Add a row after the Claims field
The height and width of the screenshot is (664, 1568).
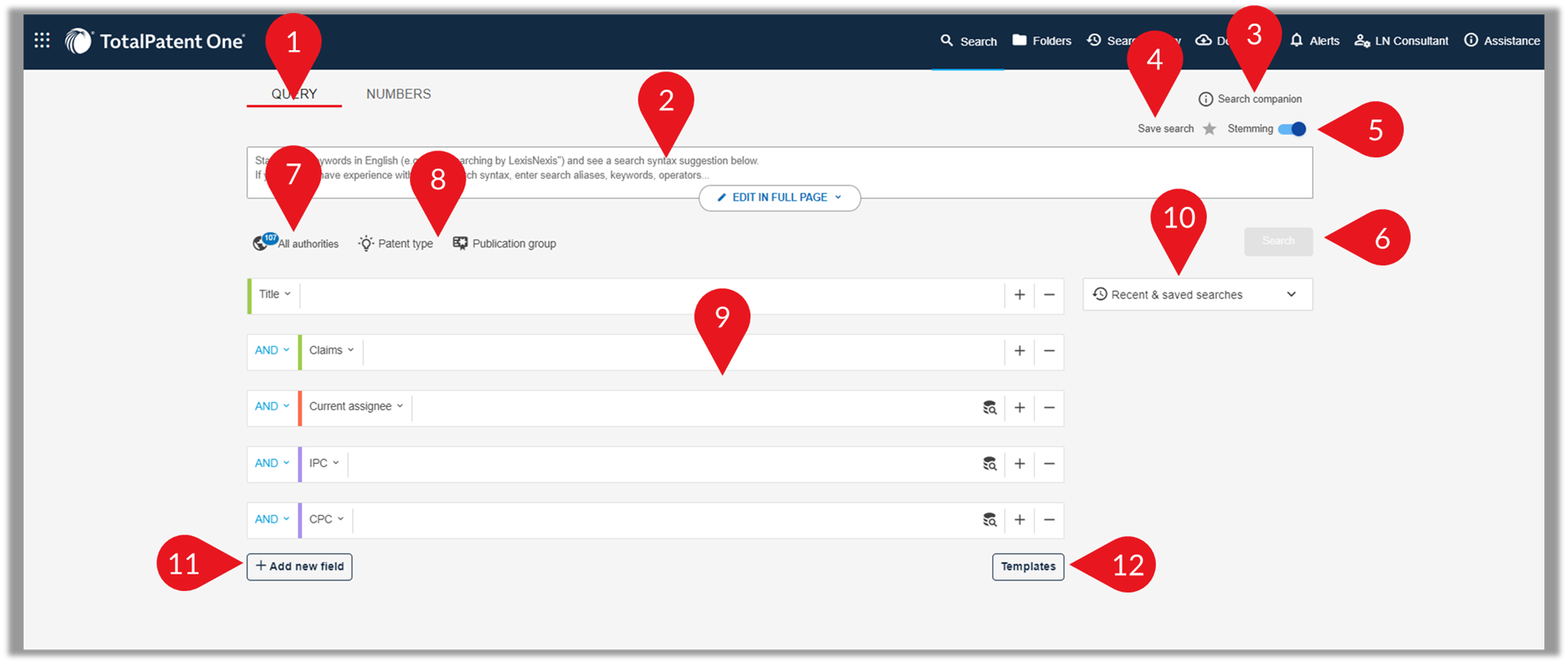click(1019, 351)
